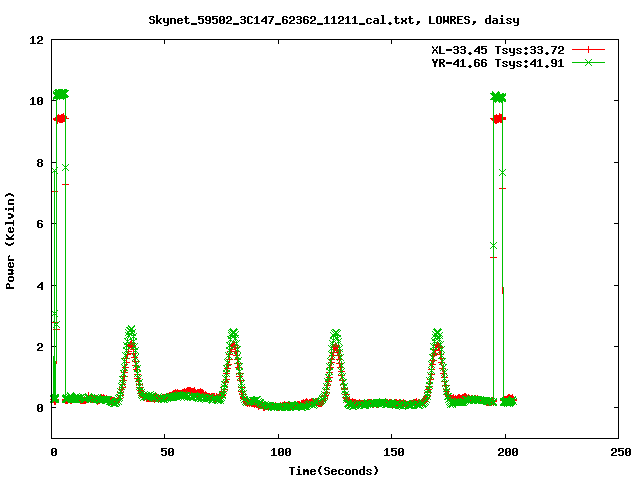Click the second source peak near 80 seconds
The height and width of the screenshot is (480, 640).
[233, 334]
